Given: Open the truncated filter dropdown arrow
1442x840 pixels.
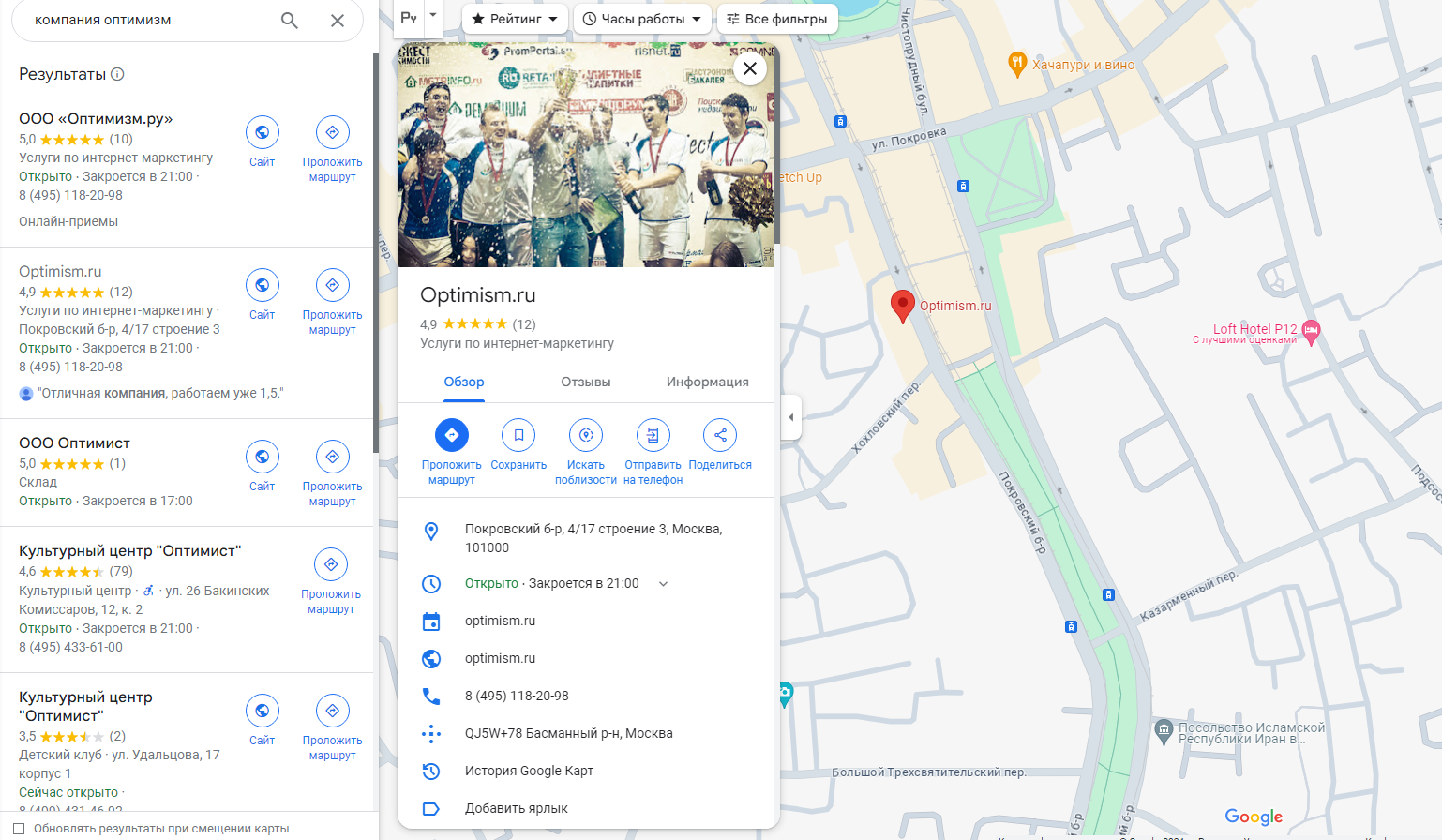Looking at the screenshot, I should pos(433,16).
